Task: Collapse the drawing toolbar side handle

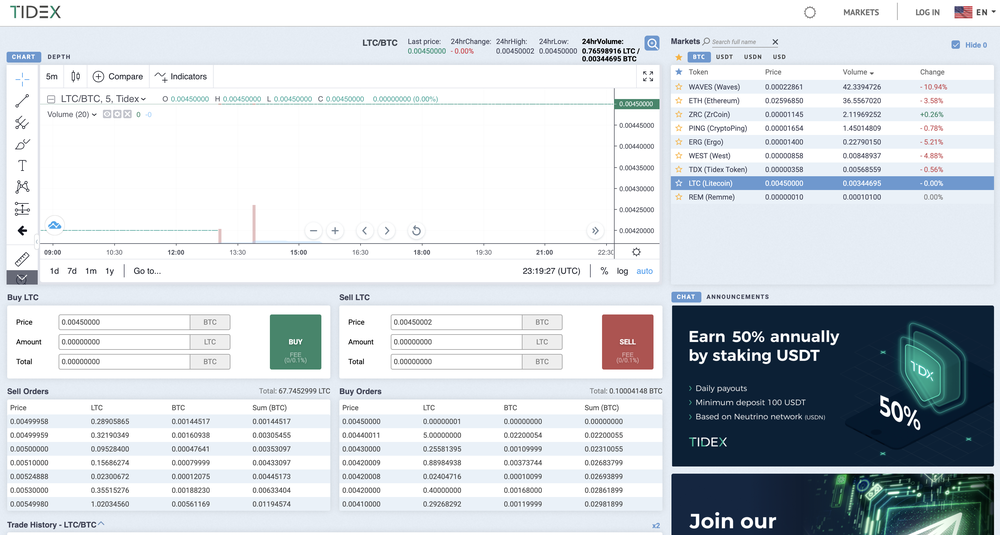Action: 36,241
